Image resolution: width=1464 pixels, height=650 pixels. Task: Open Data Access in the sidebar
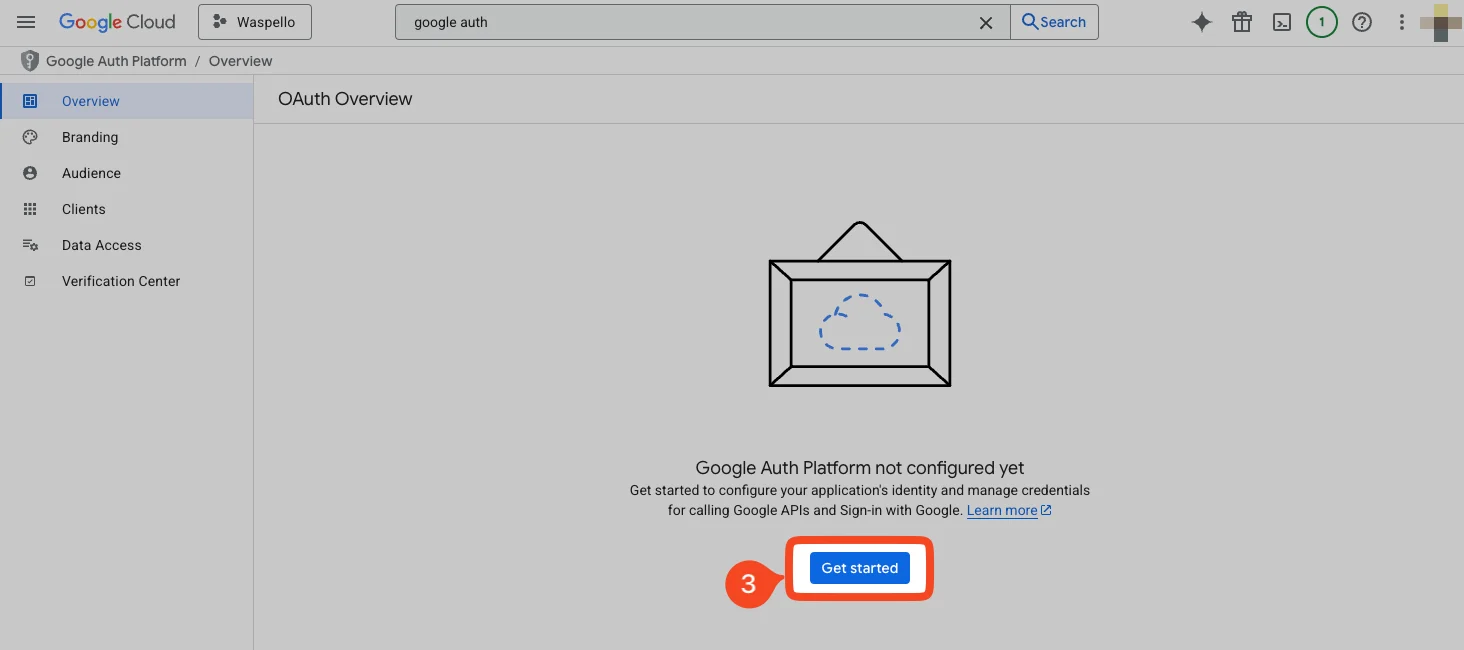(127, 245)
